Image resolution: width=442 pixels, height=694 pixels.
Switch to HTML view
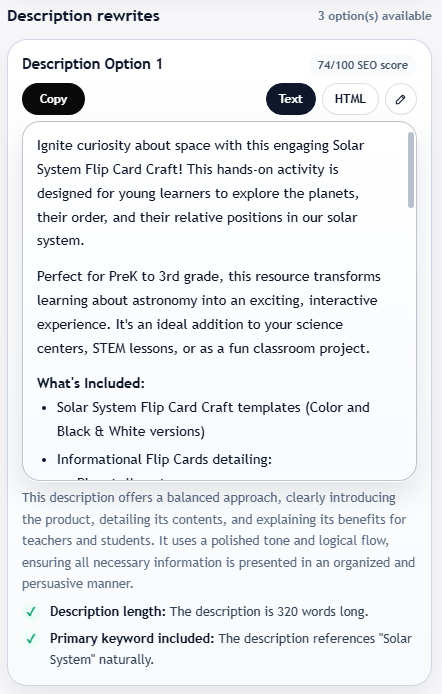350,99
